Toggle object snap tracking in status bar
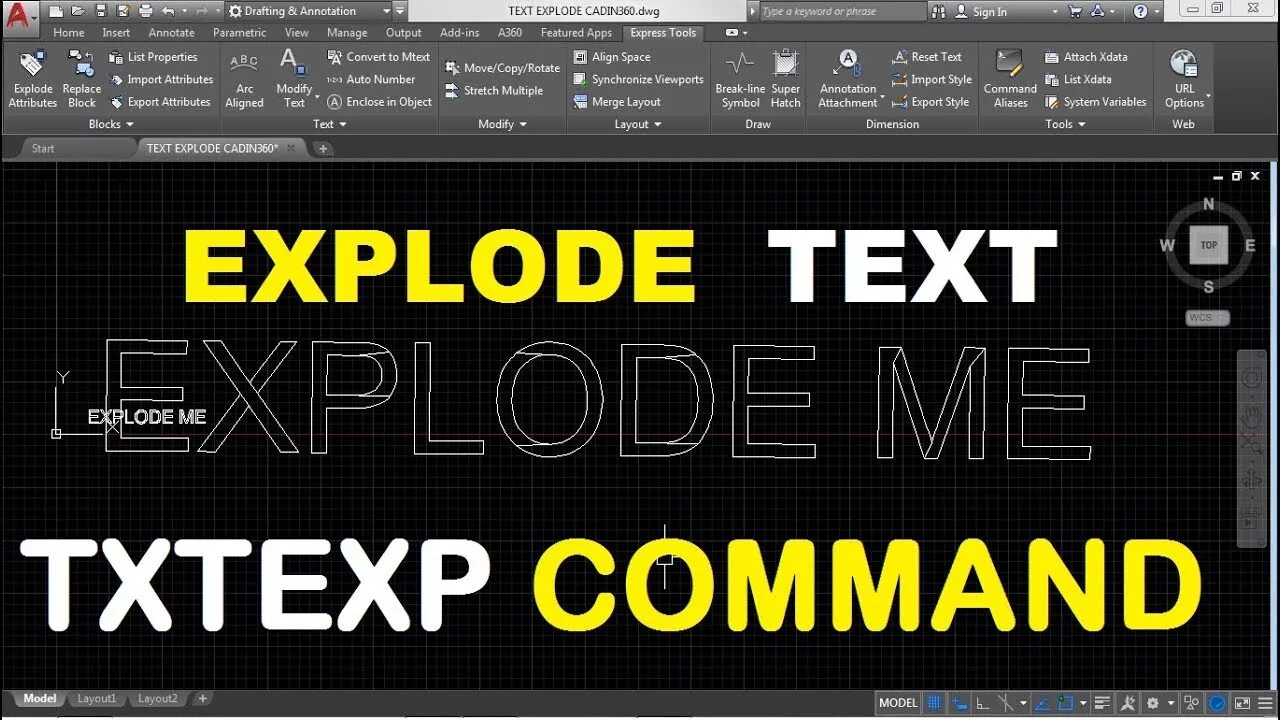This screenshot has height=720, width=1280. click(1041, 703)
